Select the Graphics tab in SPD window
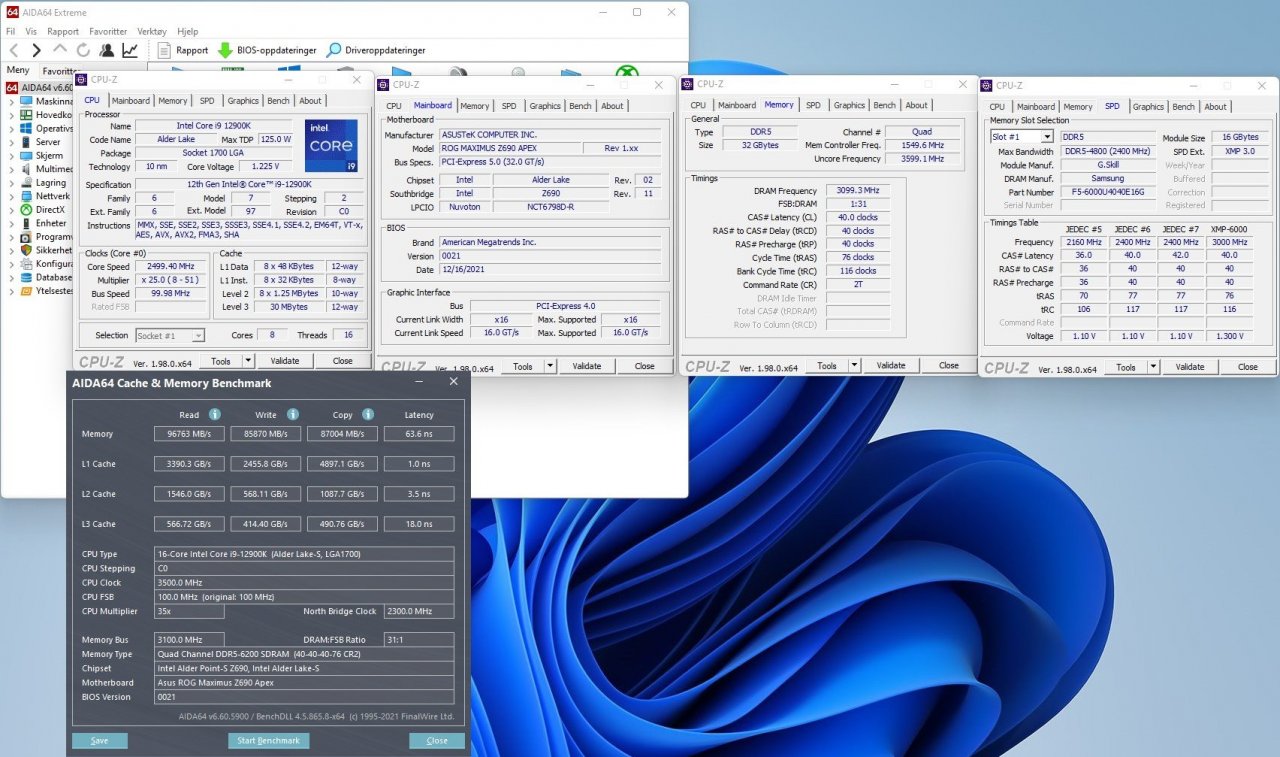Viewport: 1280px width, 757px height. pyautogui.click(x=1148, y=107)
